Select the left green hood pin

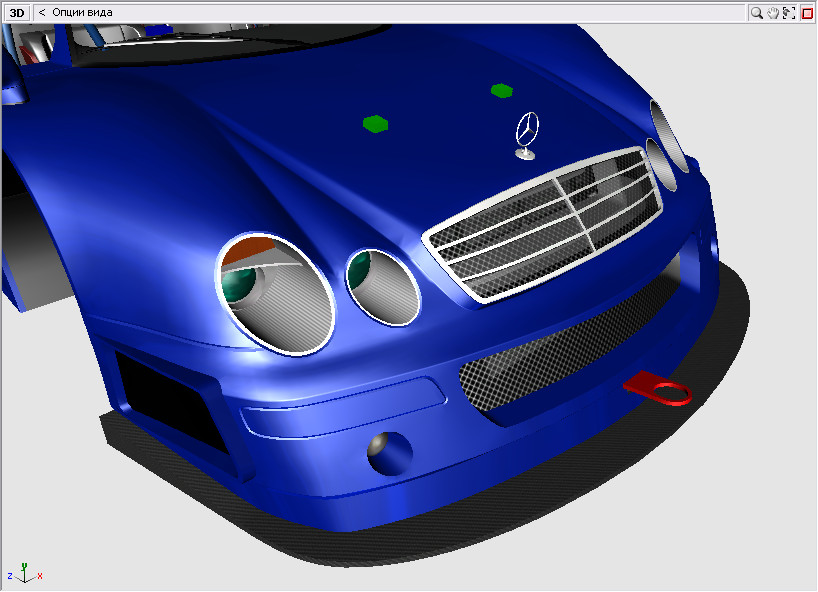tap(375, 124)
